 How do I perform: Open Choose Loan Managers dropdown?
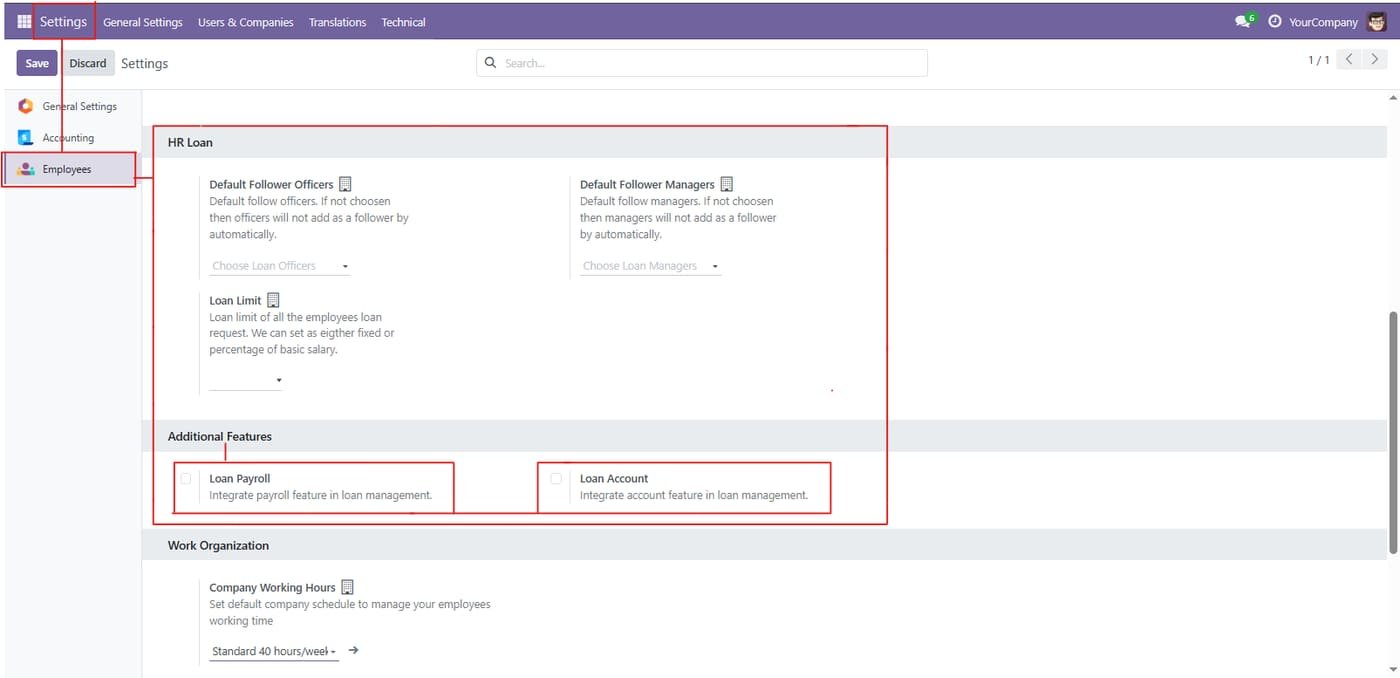click(650, 266)
